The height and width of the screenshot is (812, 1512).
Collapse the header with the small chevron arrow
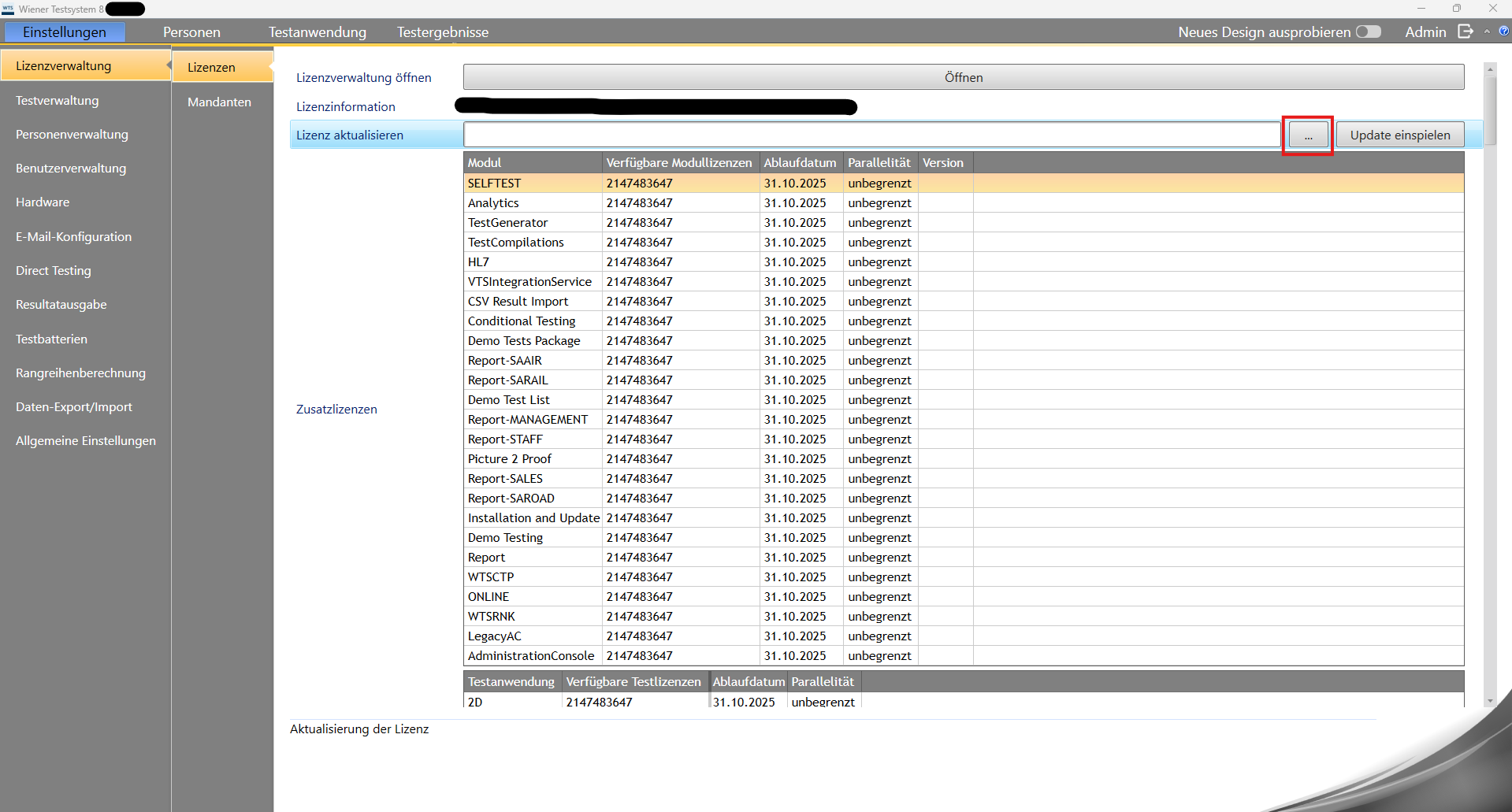[x=1487, y=32]
